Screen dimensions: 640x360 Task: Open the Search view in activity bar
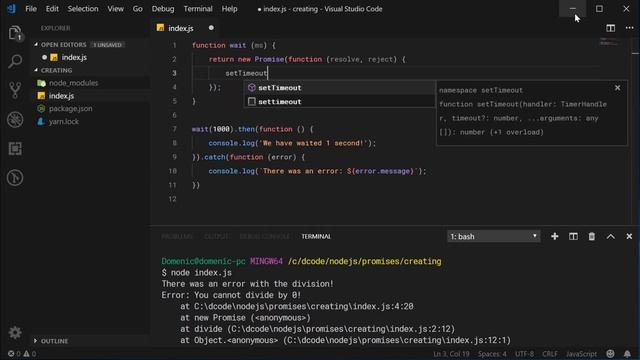tap(15, 61)
